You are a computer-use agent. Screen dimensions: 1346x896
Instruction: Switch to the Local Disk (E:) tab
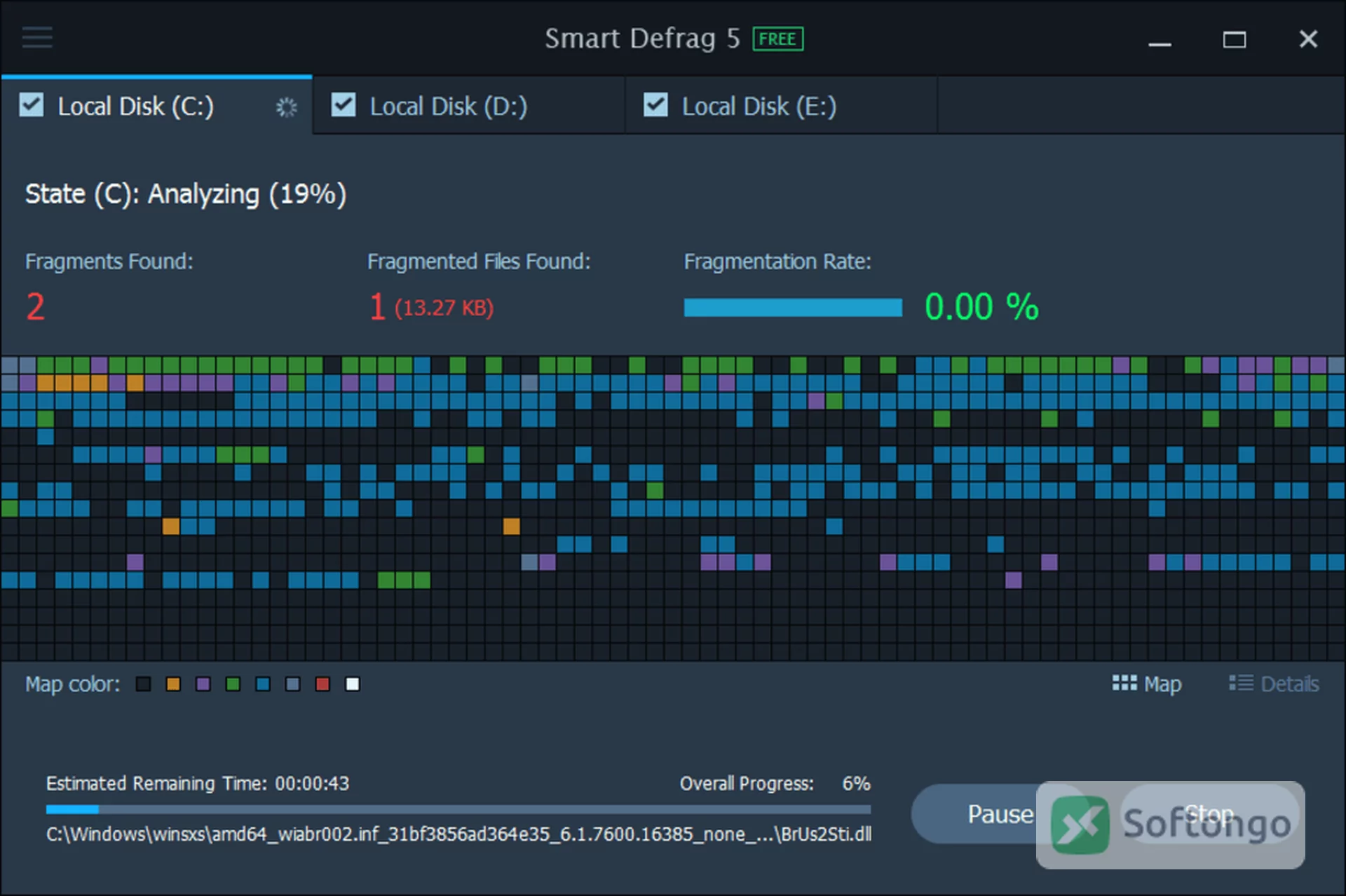[780, 106]
